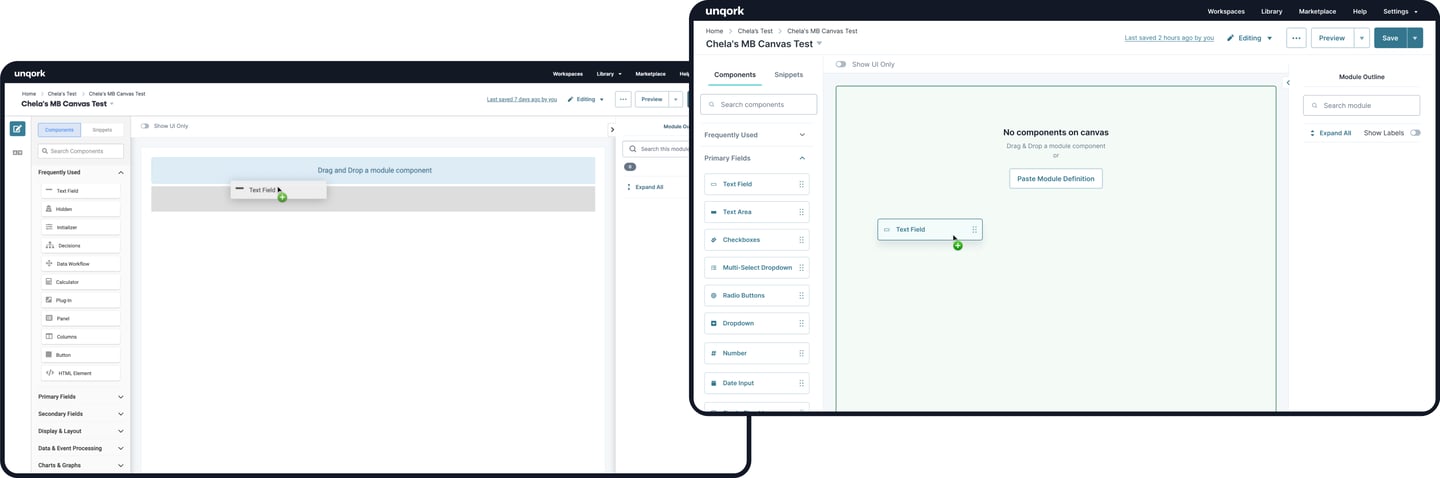Click the Save button
This screenshot has height=478, width=1440.
coord(1390,38)
